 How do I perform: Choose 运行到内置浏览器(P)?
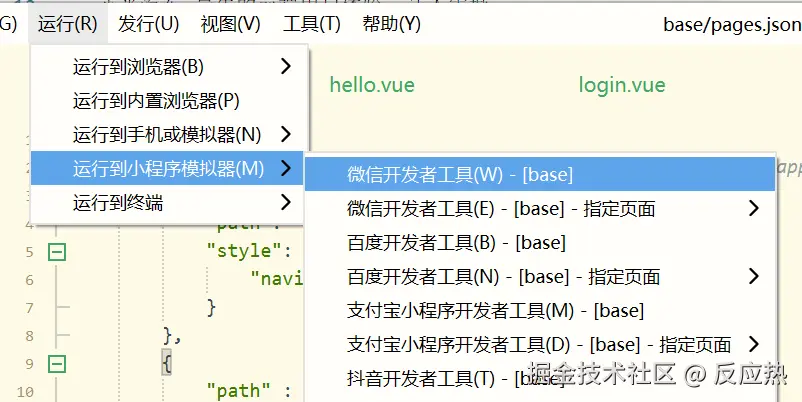pyautogui.click(x=169, y=101)
